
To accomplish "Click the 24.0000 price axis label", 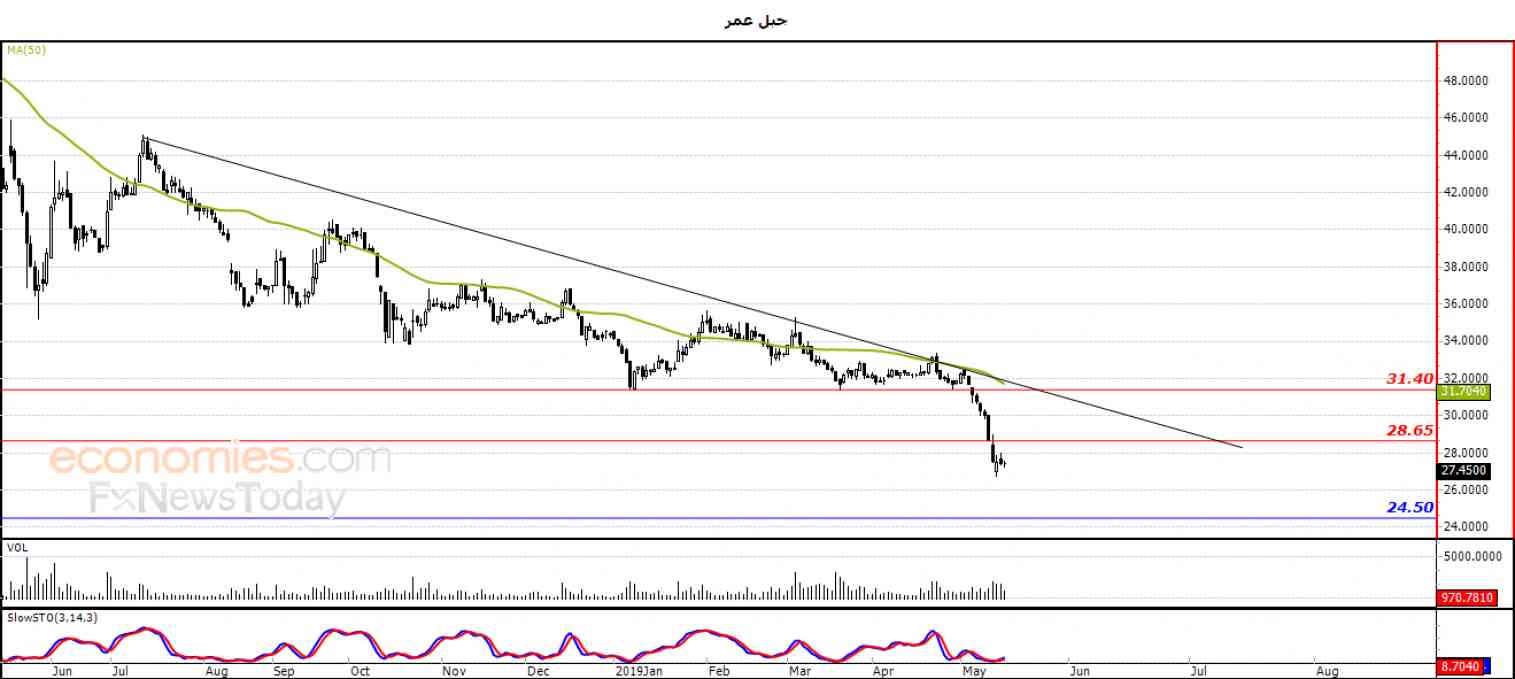I will point(1467,527).
